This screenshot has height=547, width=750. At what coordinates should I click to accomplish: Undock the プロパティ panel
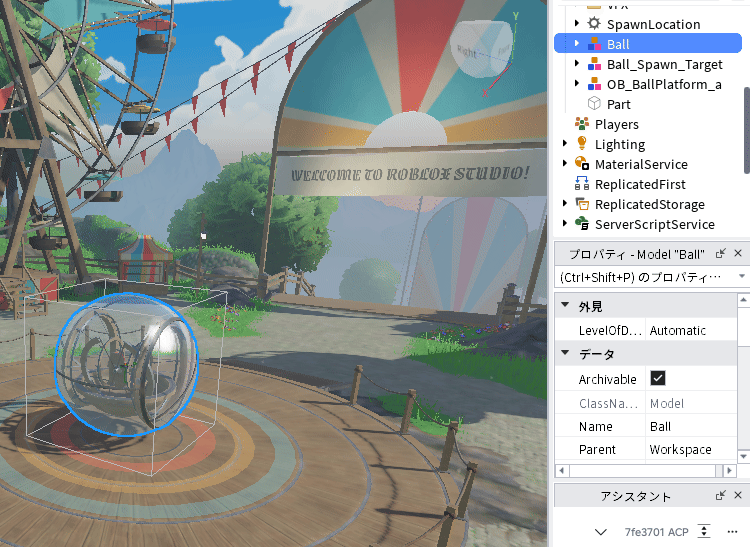click(x=720, y=253)
